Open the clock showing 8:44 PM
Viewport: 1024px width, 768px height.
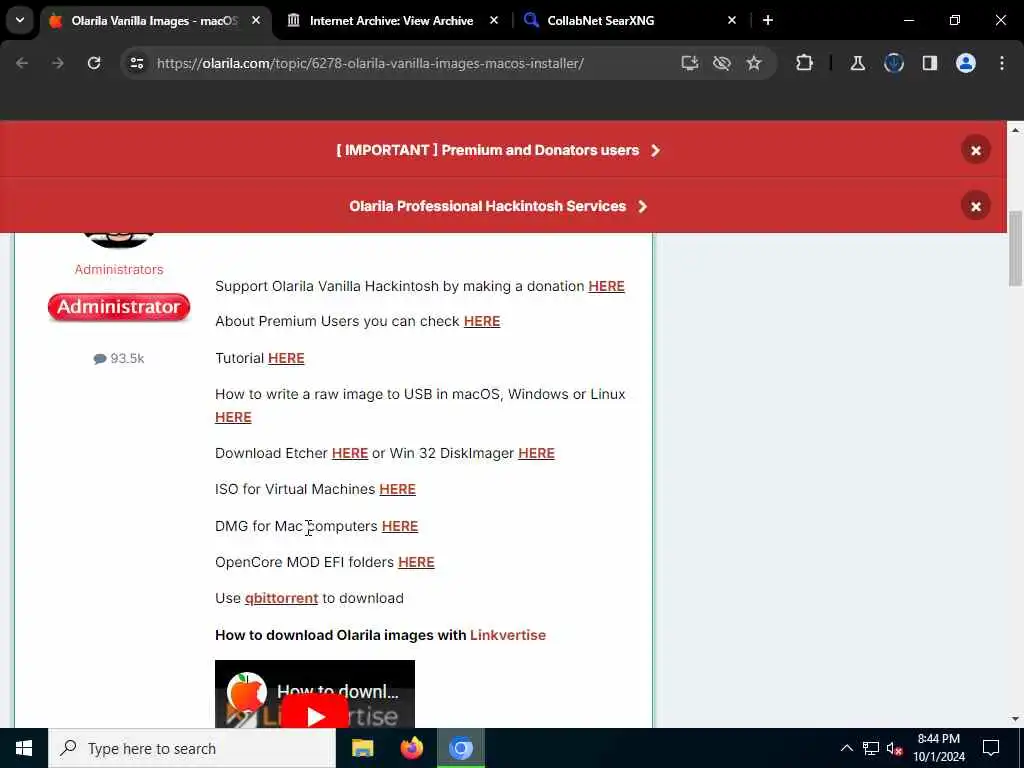point(938,748)
